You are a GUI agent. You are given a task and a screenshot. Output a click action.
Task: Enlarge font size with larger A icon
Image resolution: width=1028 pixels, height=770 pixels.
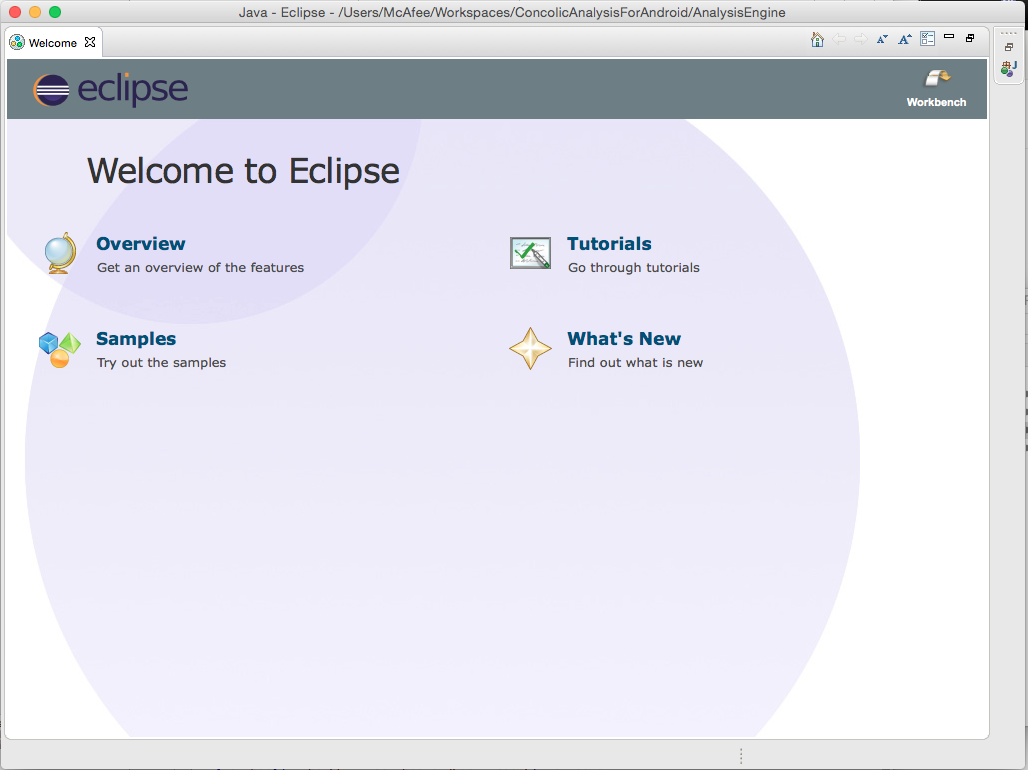point(905,39)
